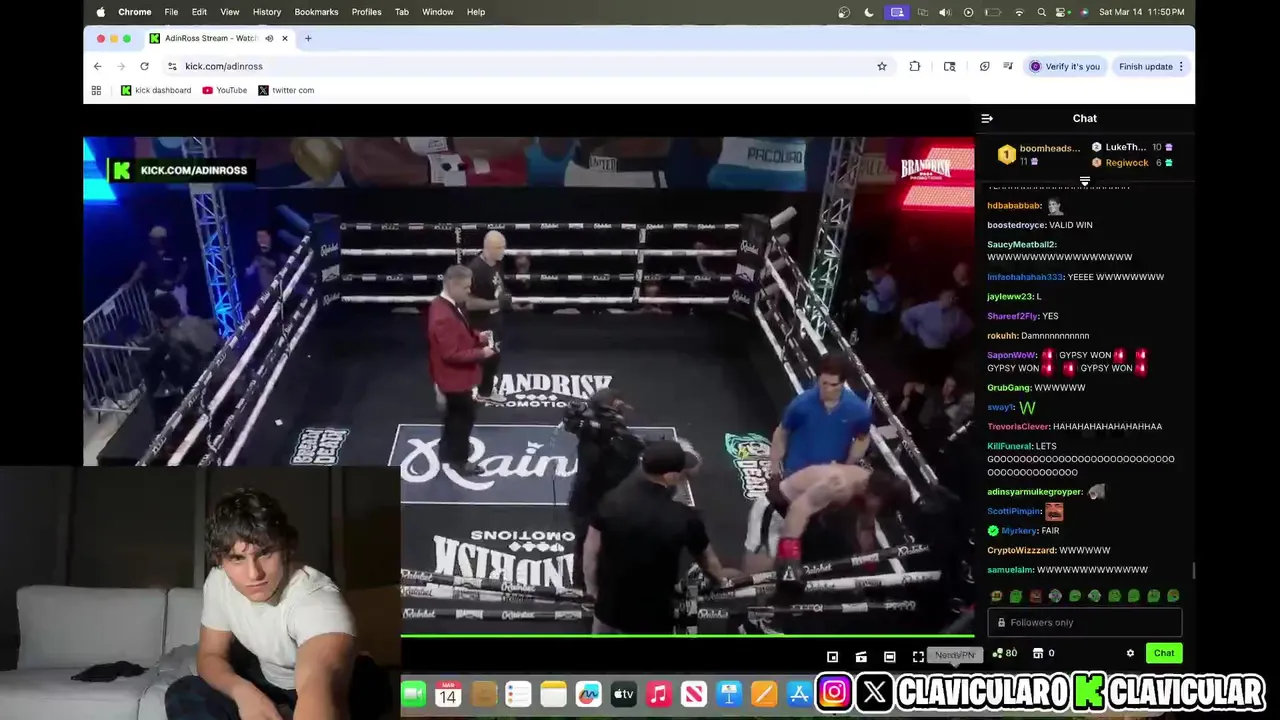1280x720 pixels.
Task: Open the sound volume menu bar icon
Action: click(x=945, y=12)
